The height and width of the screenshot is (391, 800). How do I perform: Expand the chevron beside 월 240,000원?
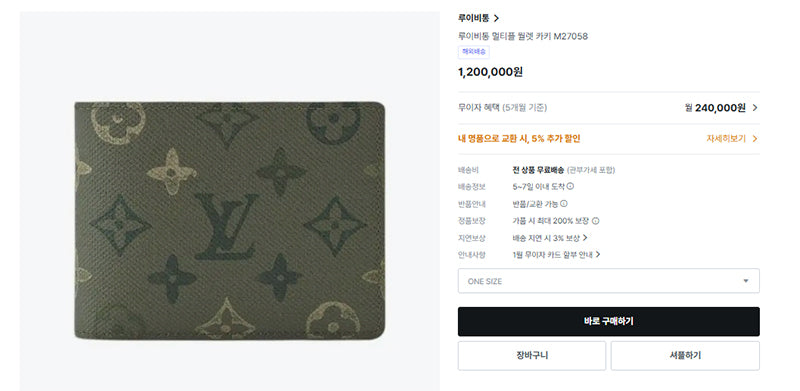755,108
